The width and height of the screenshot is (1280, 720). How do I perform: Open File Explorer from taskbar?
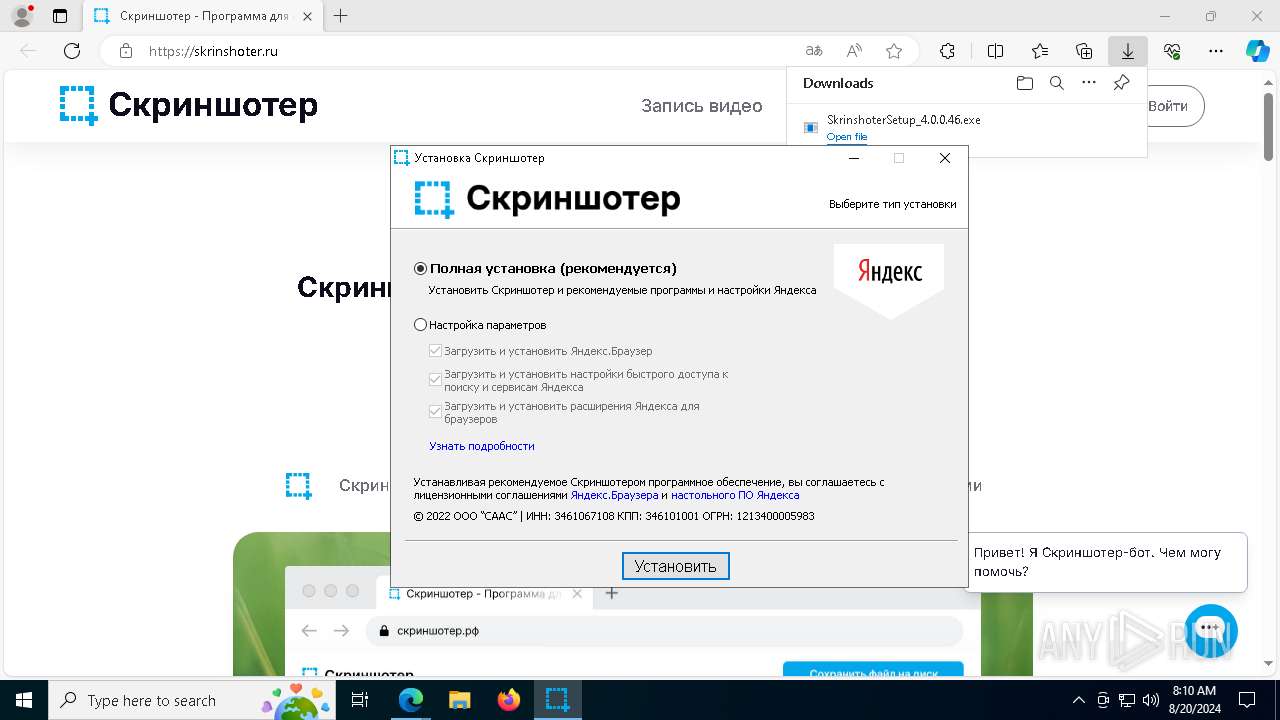[x=460, y=700]
